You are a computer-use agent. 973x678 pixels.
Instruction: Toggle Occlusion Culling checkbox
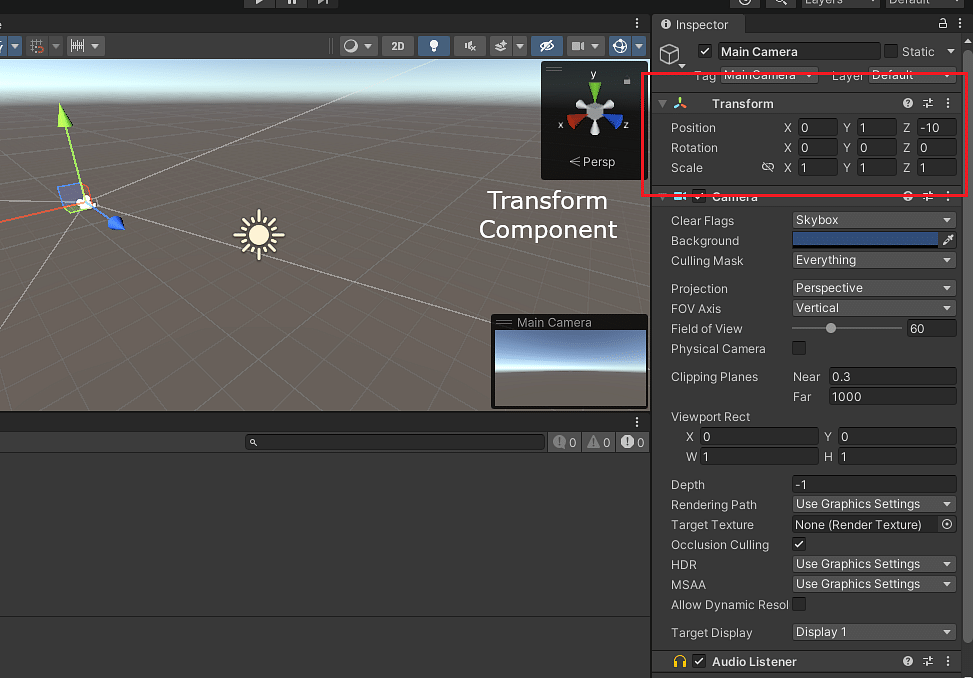tap(799, 544)
